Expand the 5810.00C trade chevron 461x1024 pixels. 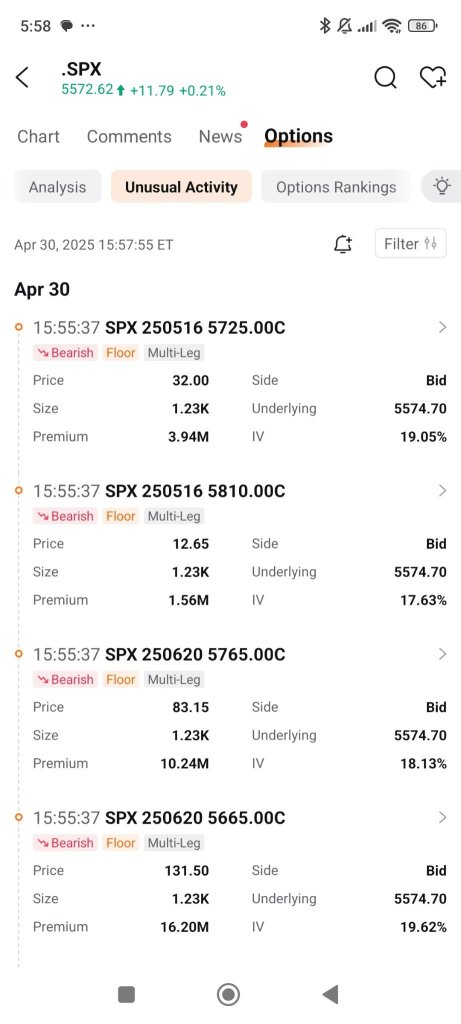tap(442, 490)
